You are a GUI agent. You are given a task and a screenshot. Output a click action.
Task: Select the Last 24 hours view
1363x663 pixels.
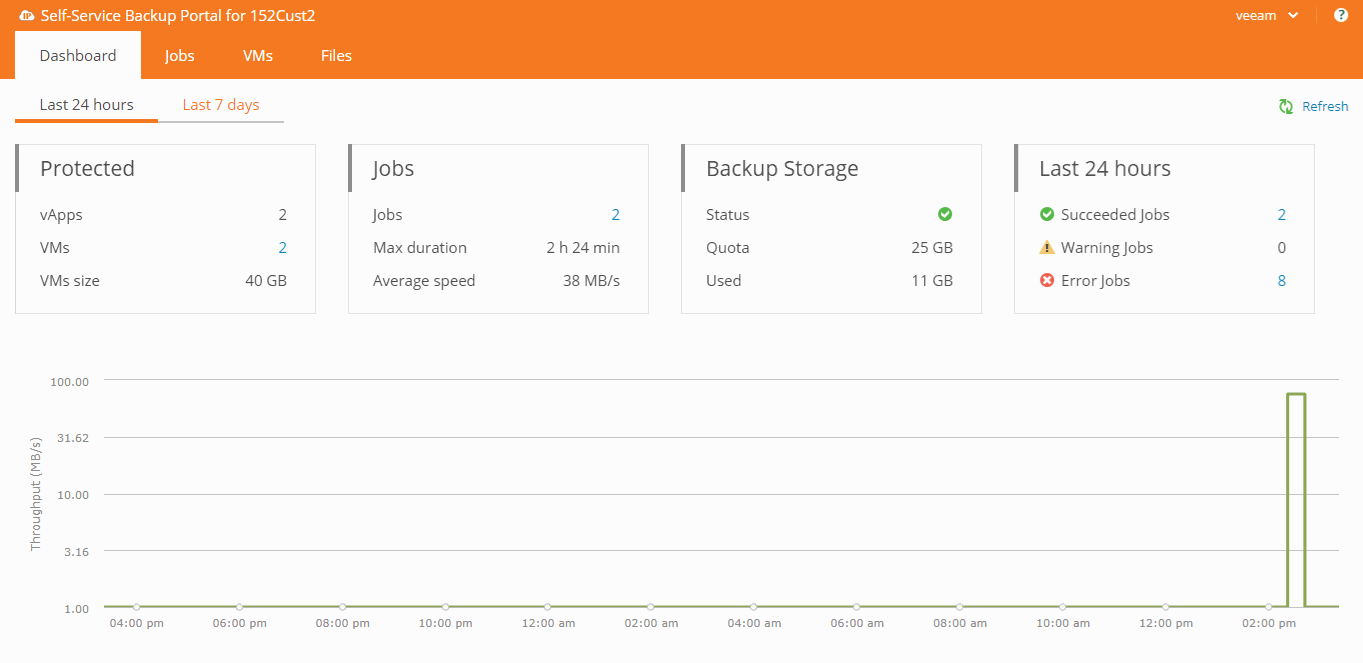tap(86, 105)
